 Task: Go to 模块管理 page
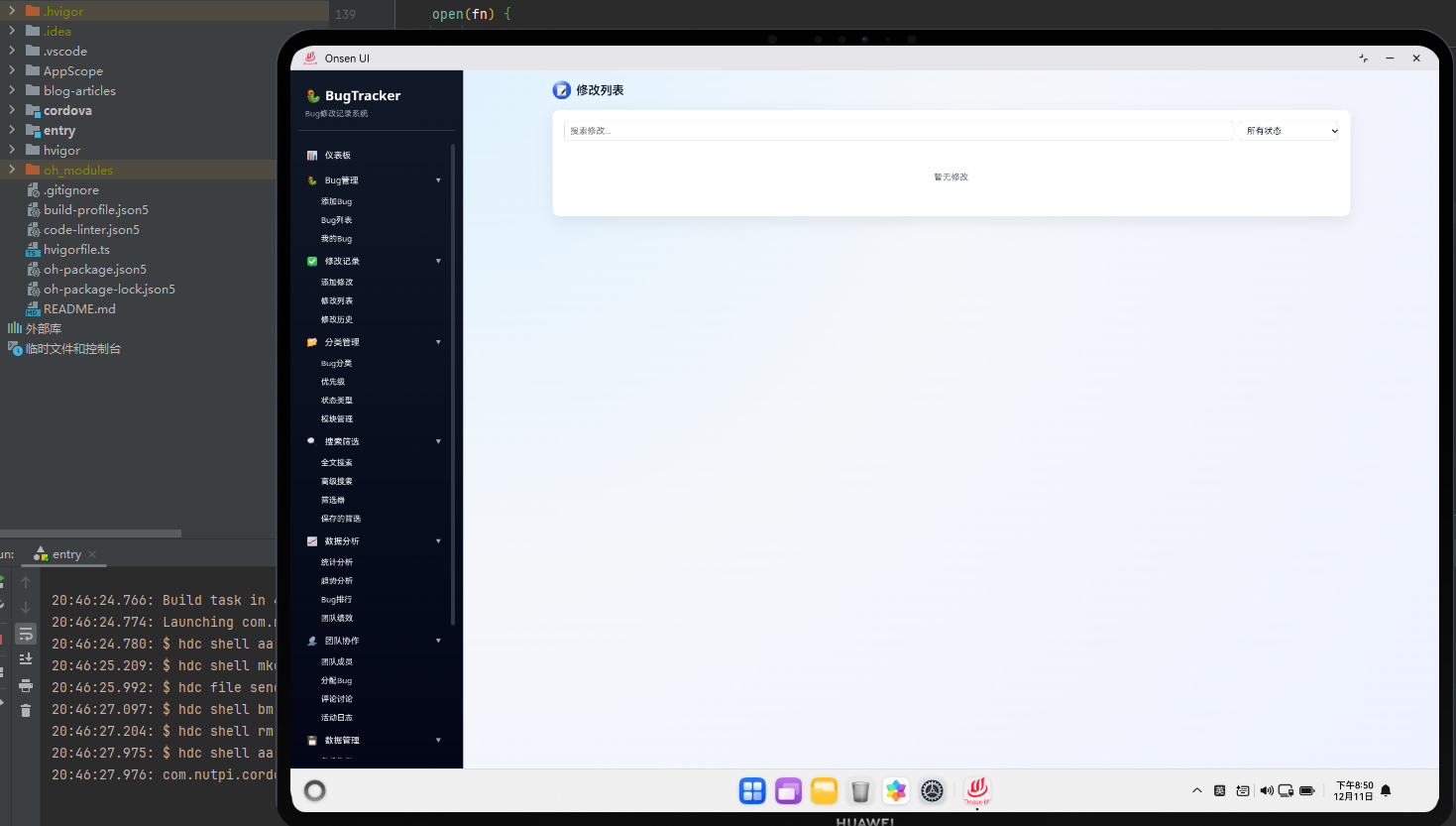point(337,419)
